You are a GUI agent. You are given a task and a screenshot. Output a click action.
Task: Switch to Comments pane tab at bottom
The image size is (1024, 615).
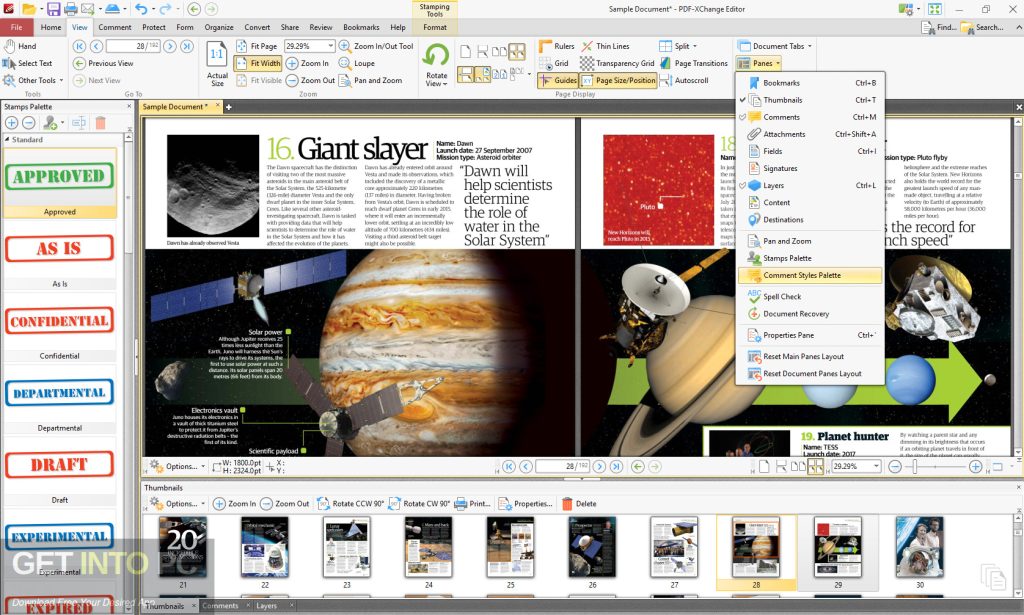220,607
